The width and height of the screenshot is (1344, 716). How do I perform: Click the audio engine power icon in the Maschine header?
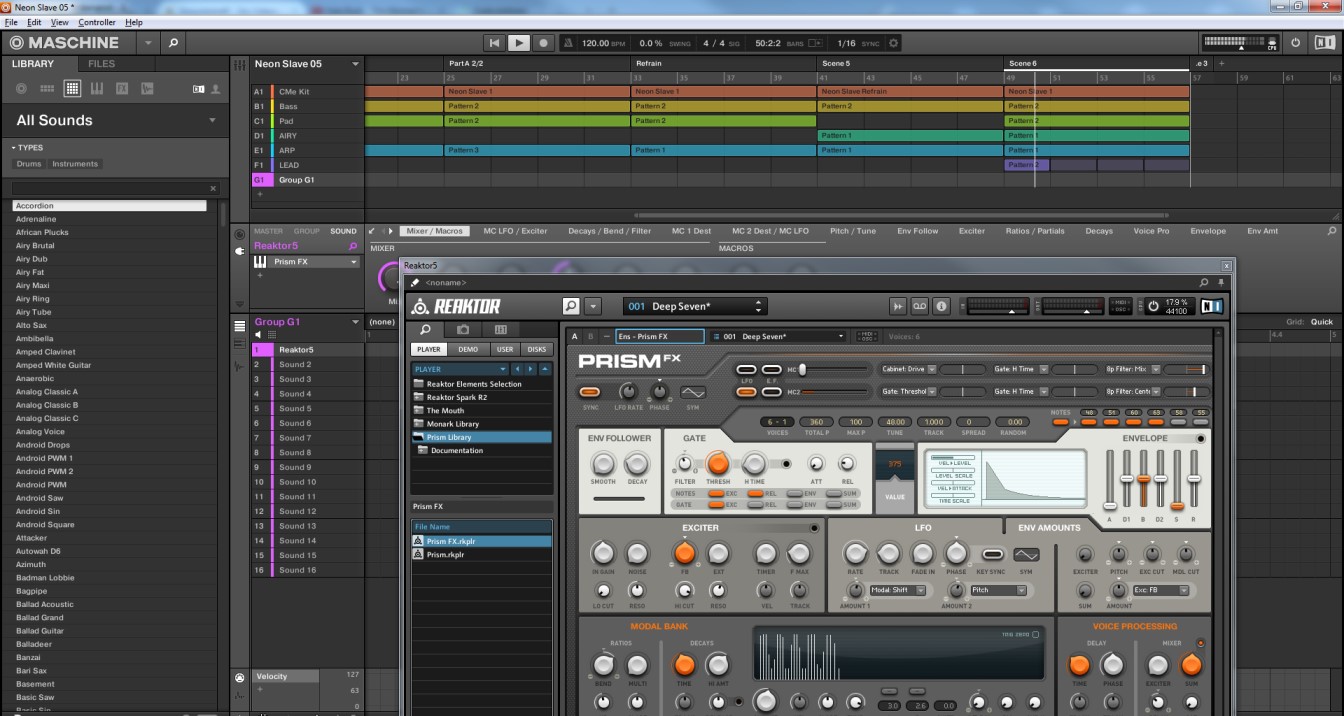tap(1296, 43)
